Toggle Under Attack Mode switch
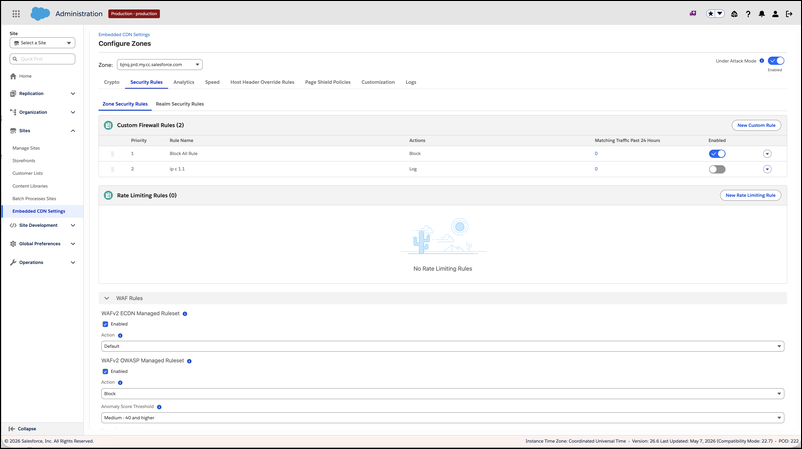 776,61
